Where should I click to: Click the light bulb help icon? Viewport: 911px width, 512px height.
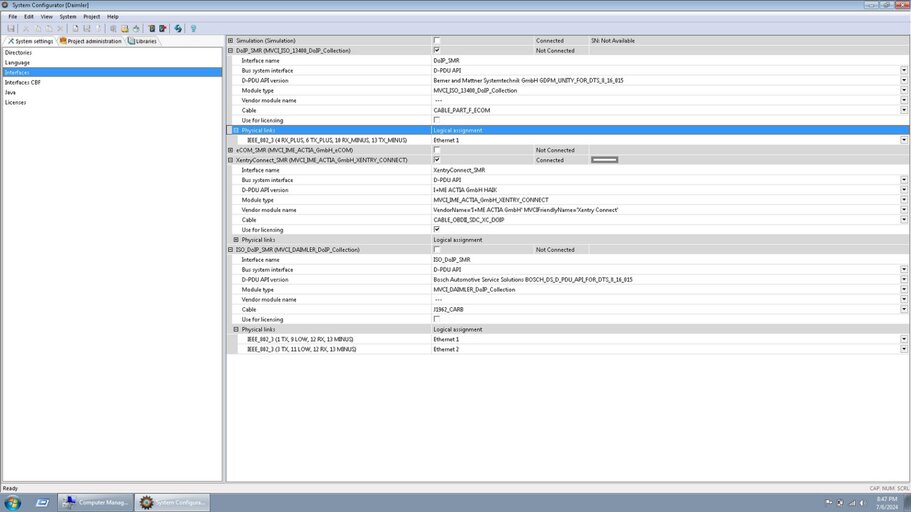[193, 28]
